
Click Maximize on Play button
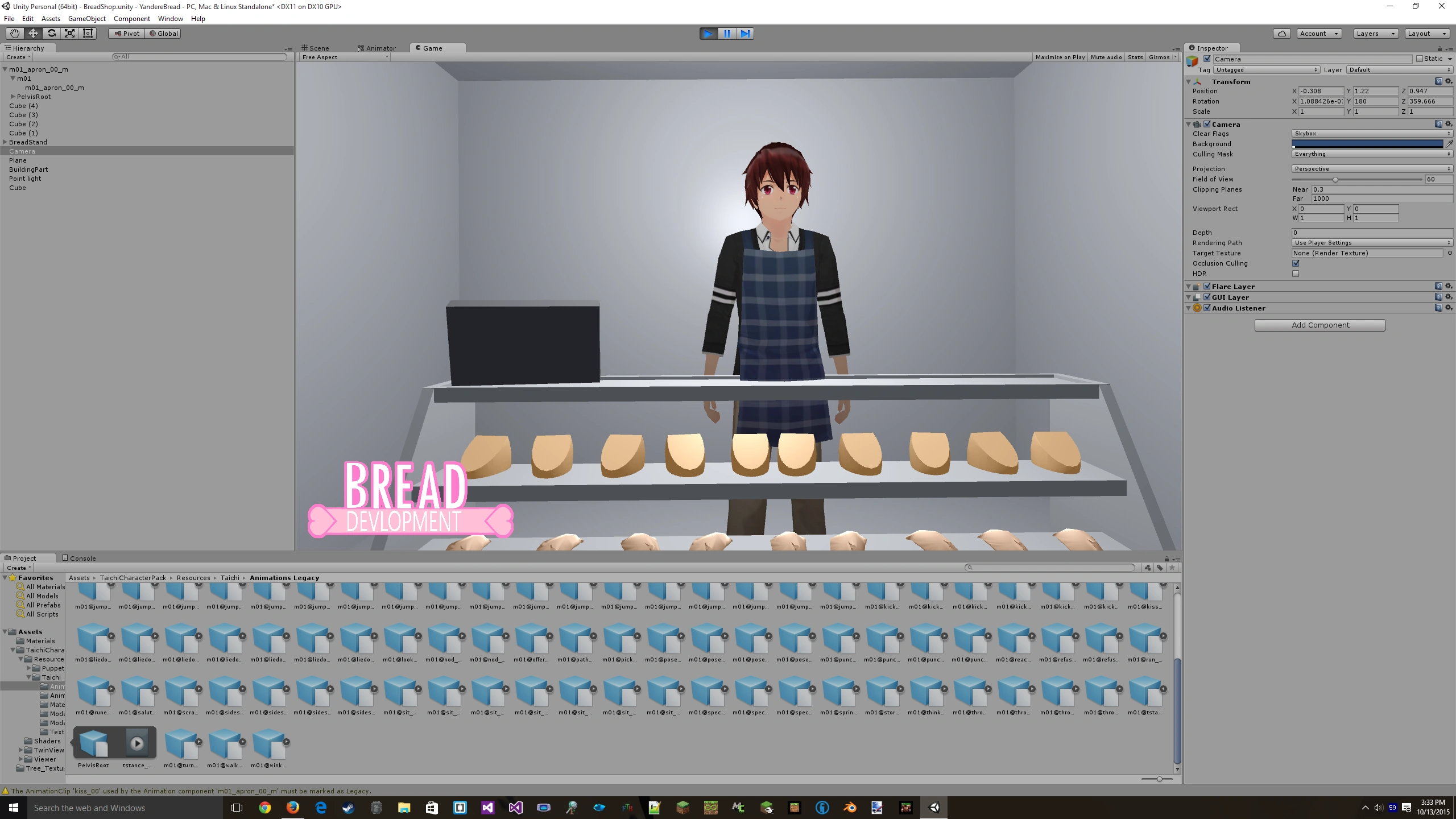click(1060, 57)
